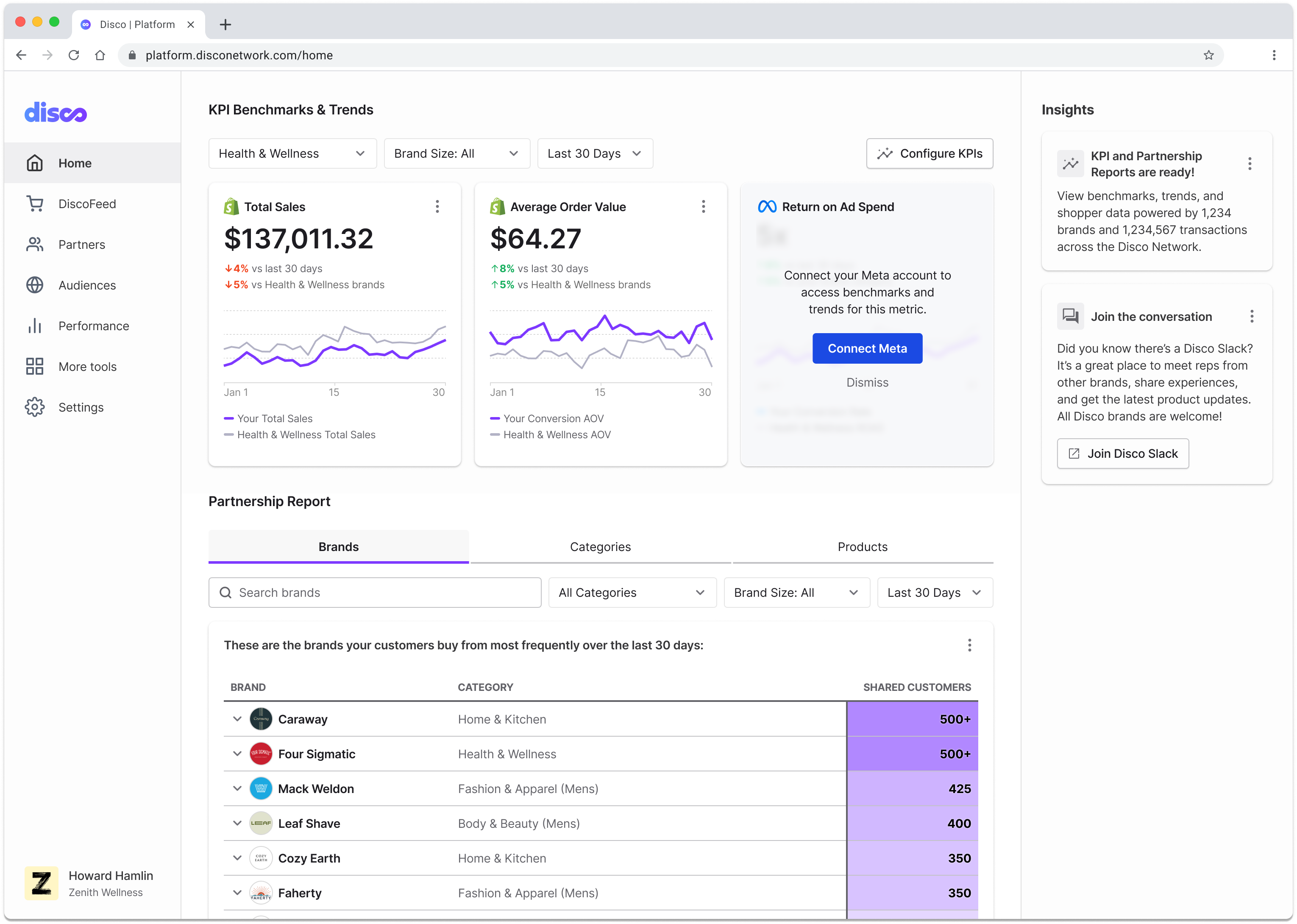Click Join Disco Slack button
This screenshot has height=924, width=1297.
(1122, 454)
